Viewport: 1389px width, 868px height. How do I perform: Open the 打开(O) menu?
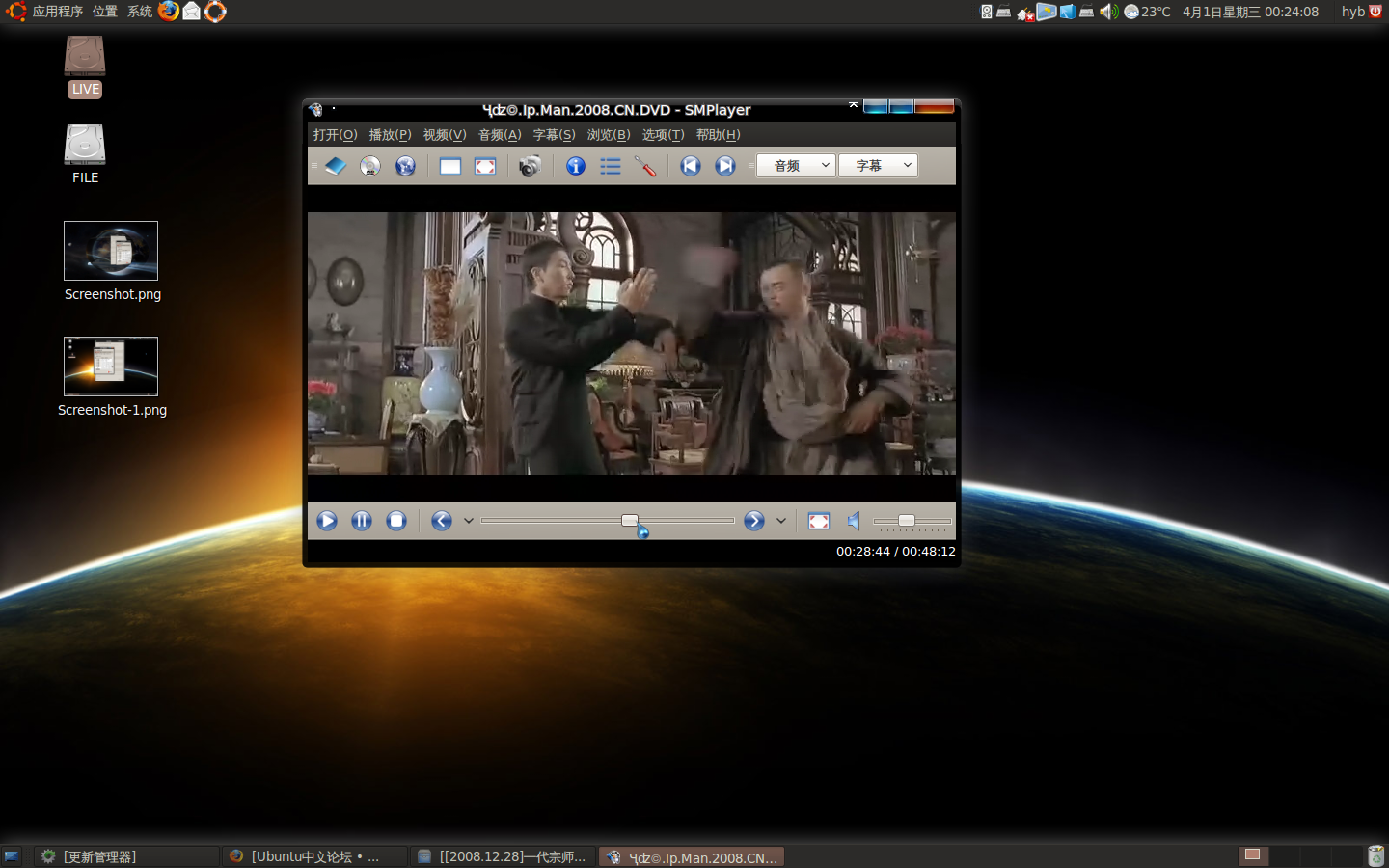(335, 135)
